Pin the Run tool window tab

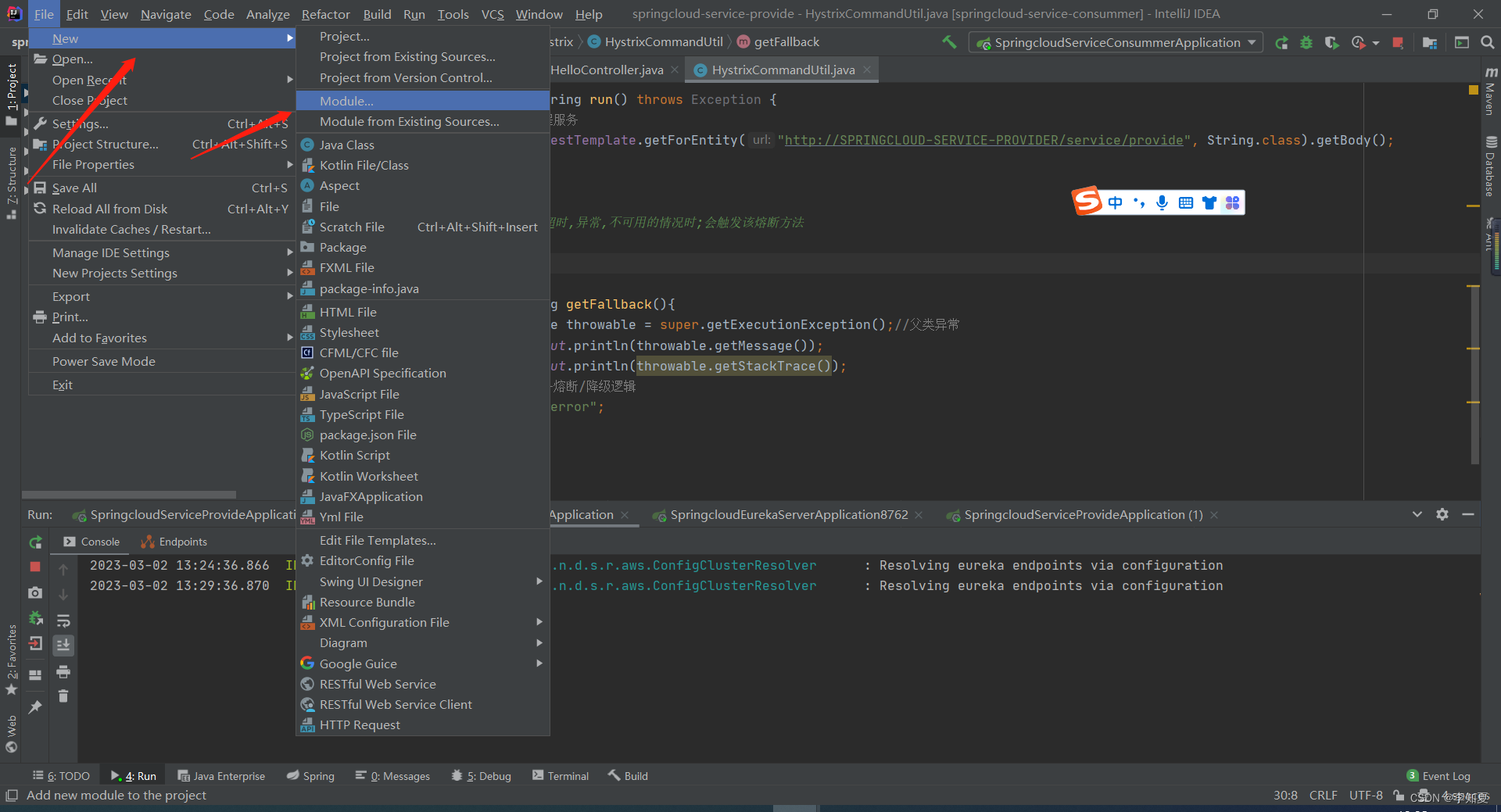pos(36,706)
